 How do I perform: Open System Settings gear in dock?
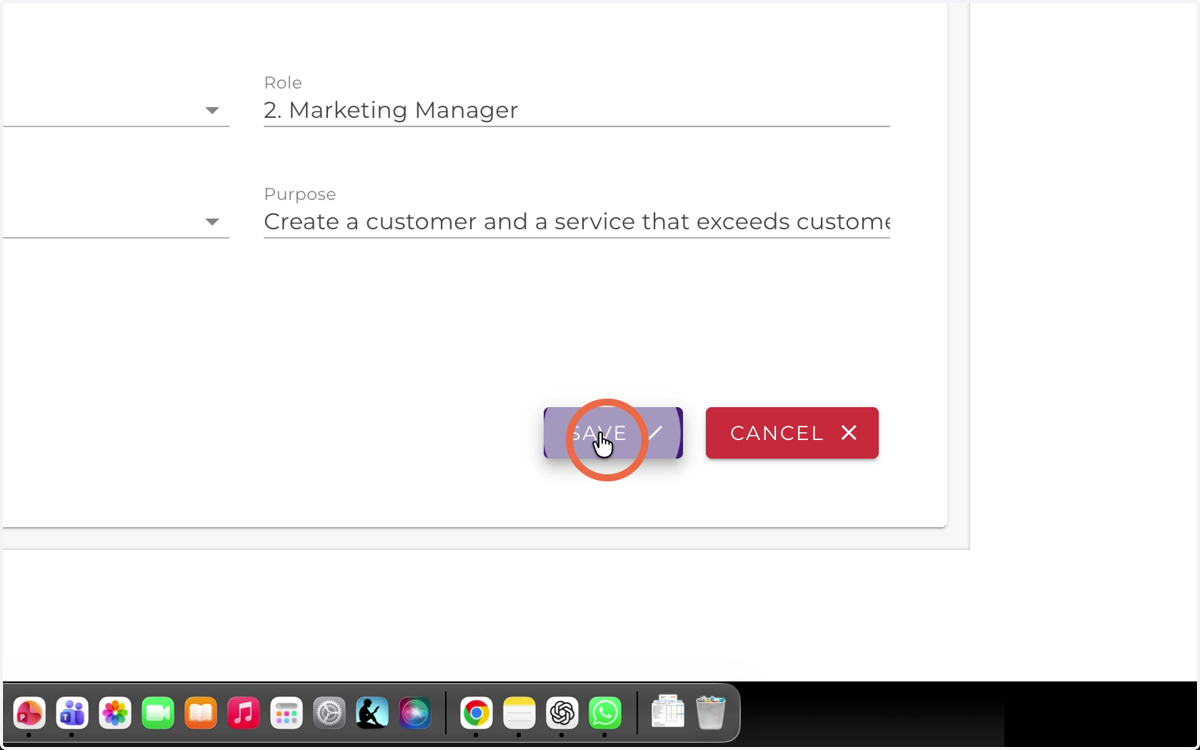[329, 713]
